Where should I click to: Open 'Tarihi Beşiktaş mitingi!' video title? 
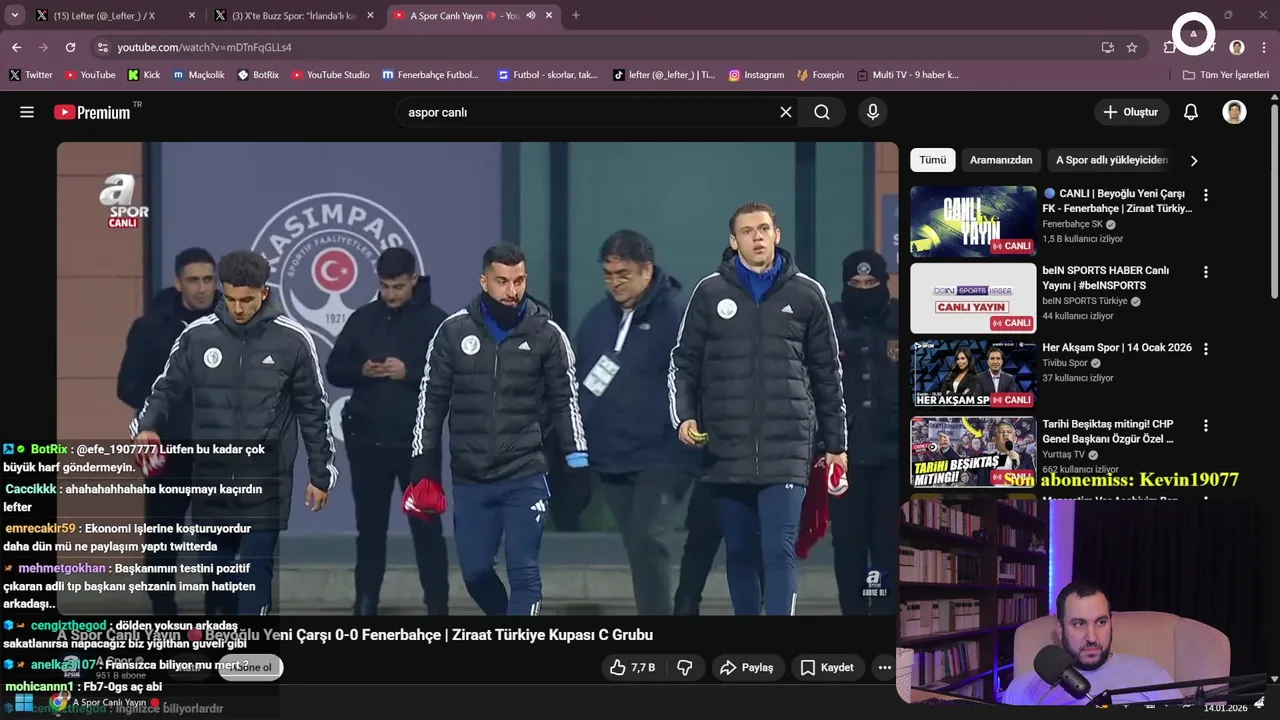(1108, 431)
